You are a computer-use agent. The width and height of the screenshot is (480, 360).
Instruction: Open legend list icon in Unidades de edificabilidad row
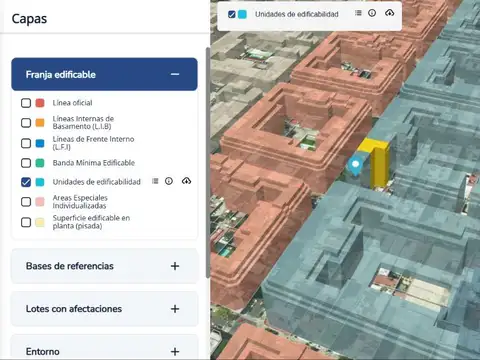(155, 181)
